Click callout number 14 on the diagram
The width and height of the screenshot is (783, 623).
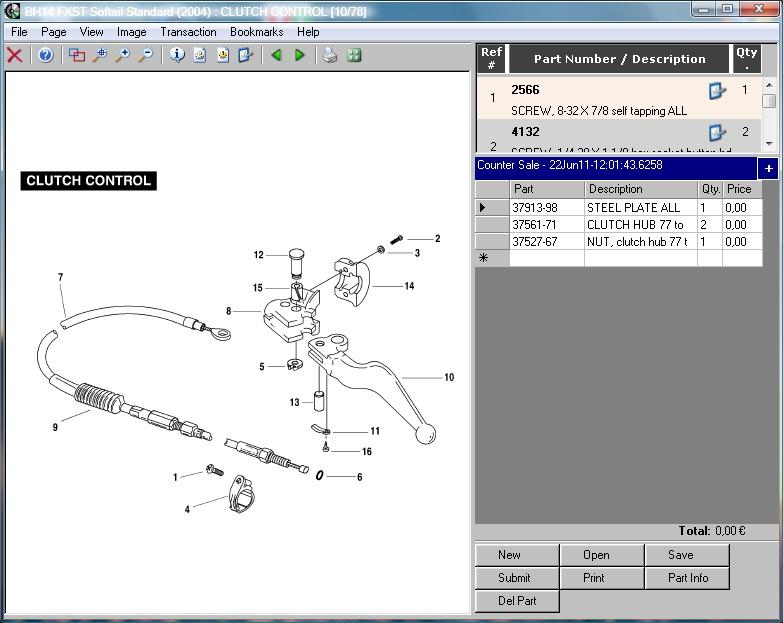[x=409, y=286]
